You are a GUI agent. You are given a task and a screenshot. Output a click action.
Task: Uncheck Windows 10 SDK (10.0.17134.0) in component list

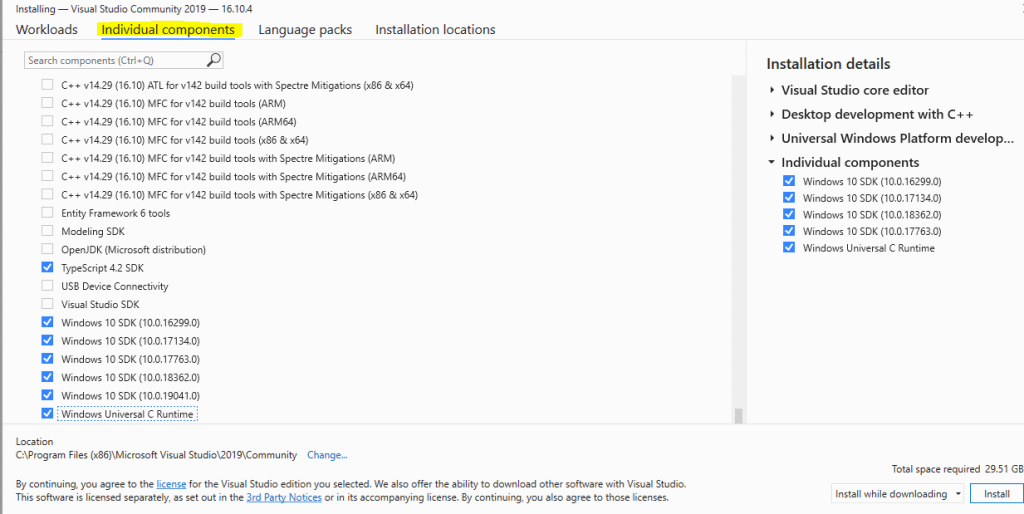pyautogui.click(x=47, y=340)
